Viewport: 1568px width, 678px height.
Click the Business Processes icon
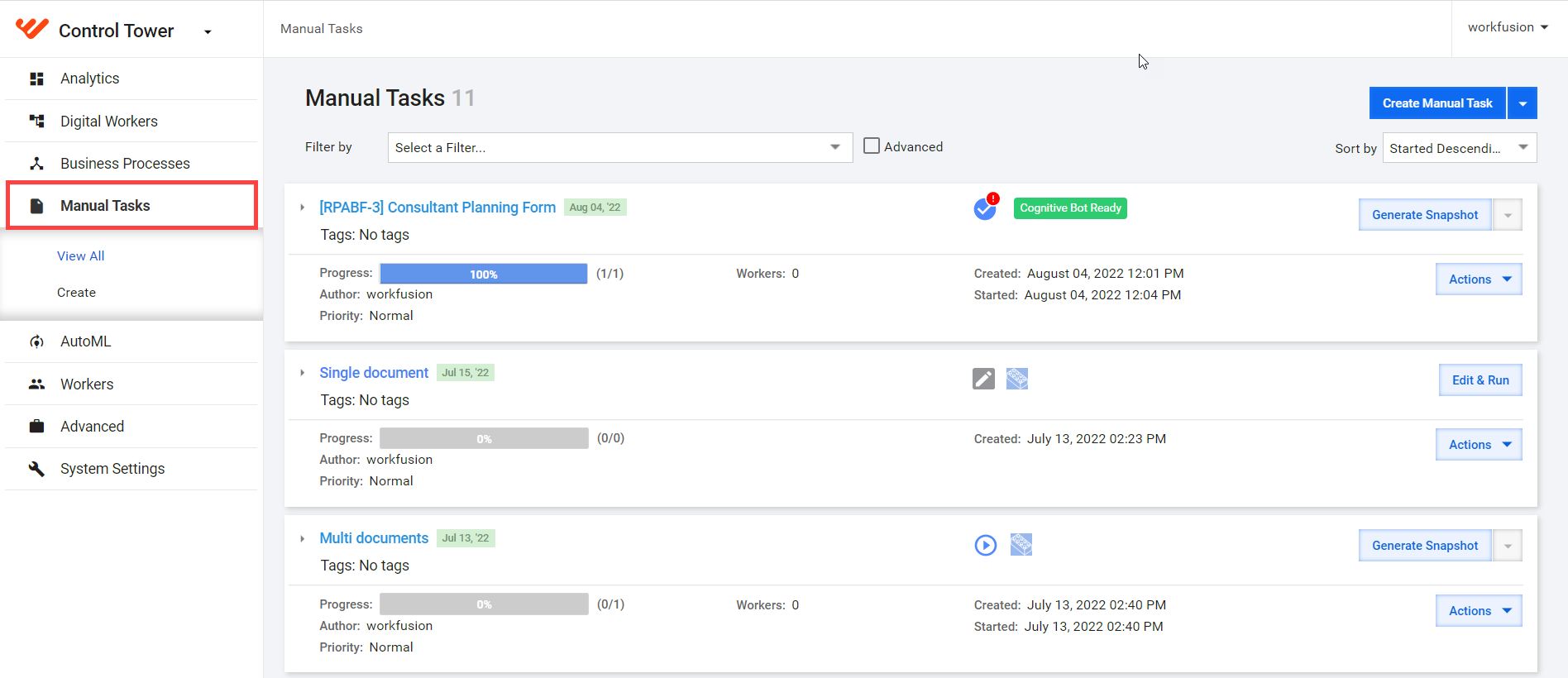click(x=36, y=164)
